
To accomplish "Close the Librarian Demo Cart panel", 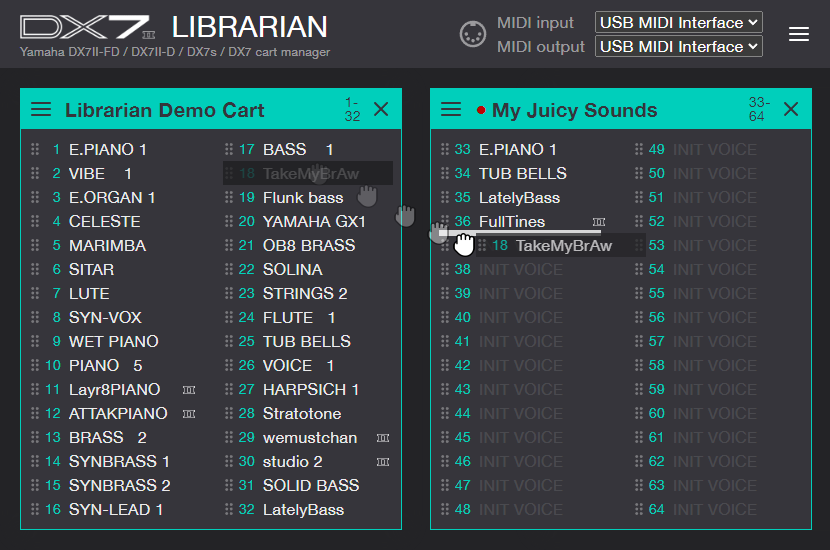I will coord(381,110).
